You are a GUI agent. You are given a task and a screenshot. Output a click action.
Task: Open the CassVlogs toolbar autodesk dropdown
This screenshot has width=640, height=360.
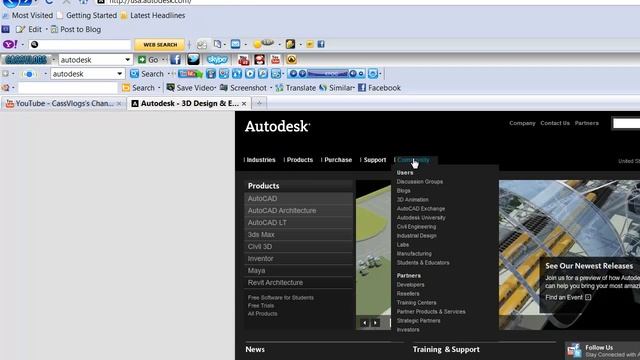[127, 60]
